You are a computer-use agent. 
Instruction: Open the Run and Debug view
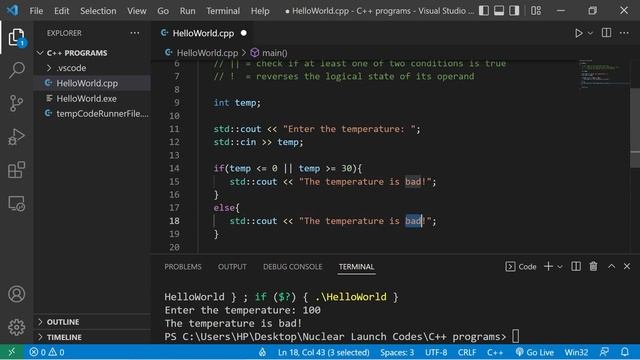click(x=16, y=137)
